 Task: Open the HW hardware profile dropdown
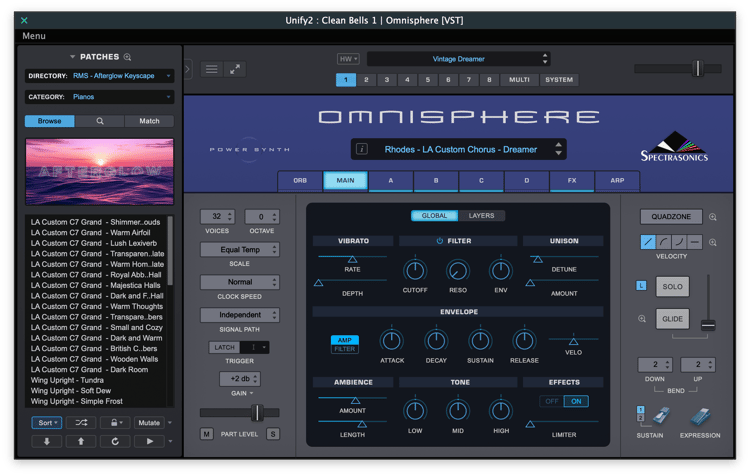point(348,59)
